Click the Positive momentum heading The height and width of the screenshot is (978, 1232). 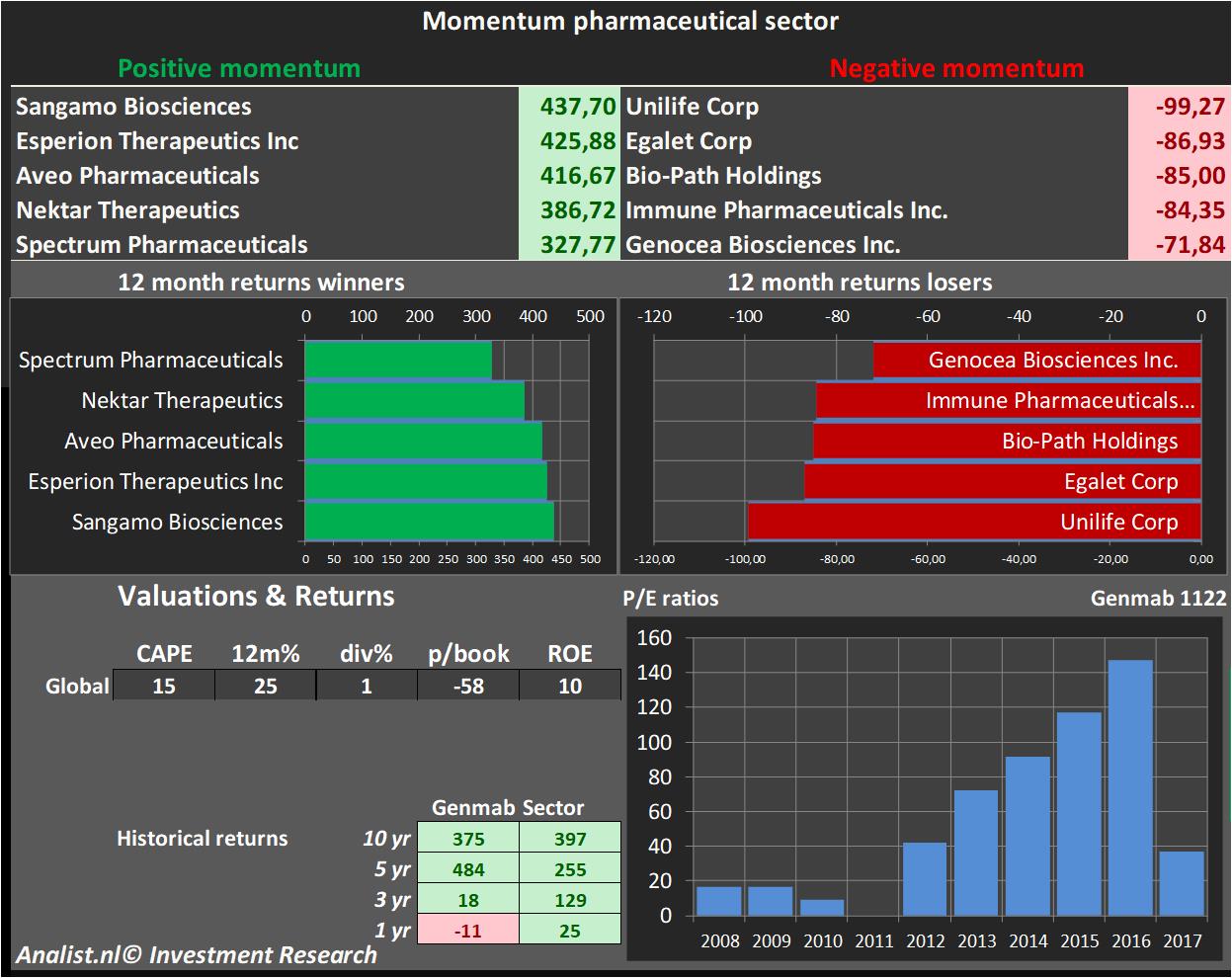point(239,68)
